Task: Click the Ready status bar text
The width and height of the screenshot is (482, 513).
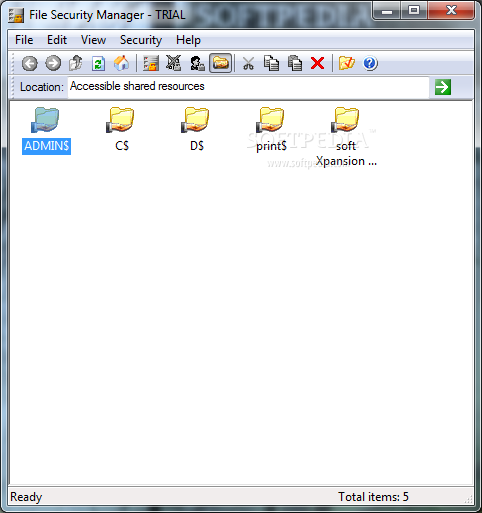Action: [x=26, y=497]
